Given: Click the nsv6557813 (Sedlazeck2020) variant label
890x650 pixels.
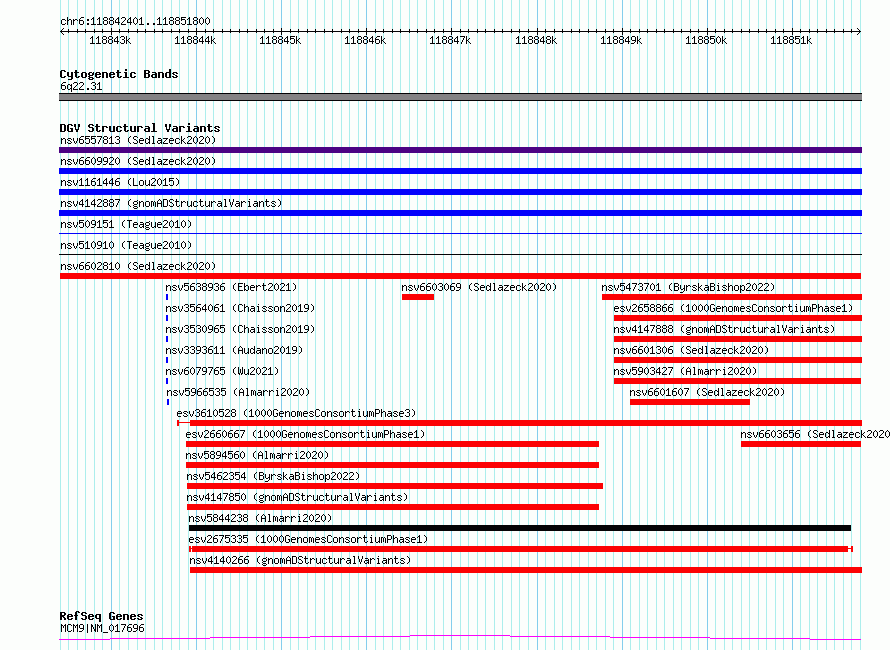Looking at the screenshot, I should [x=138, y=140].
